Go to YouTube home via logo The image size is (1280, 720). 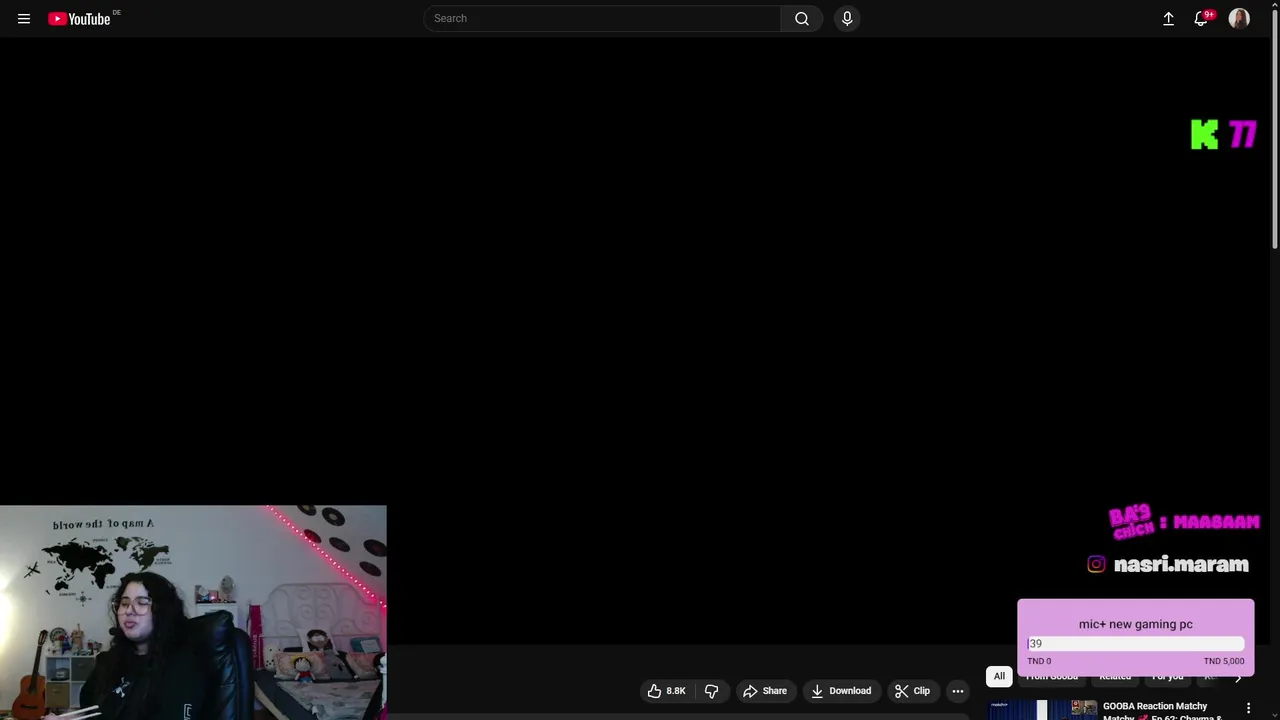click(79, 18)
